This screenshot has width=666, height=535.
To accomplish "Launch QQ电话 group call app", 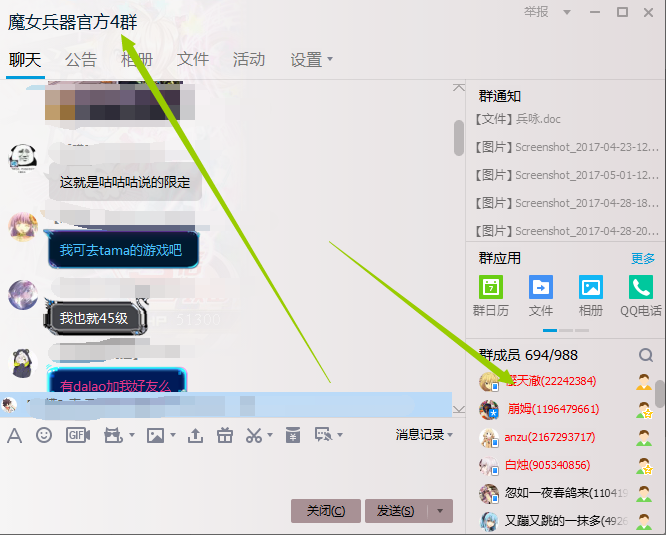I will click(x=641, y=296).
